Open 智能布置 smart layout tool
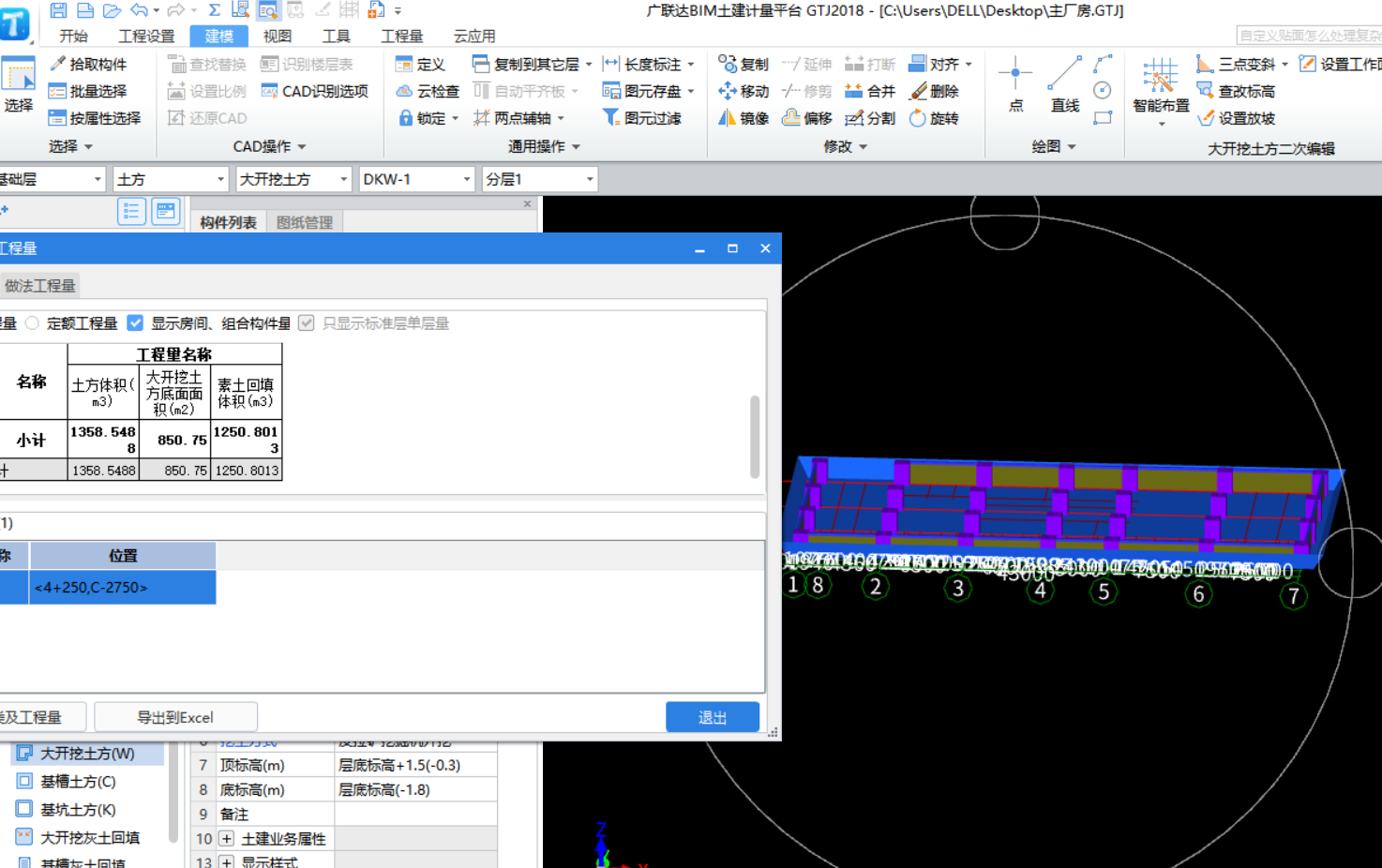 point(1161,91)
